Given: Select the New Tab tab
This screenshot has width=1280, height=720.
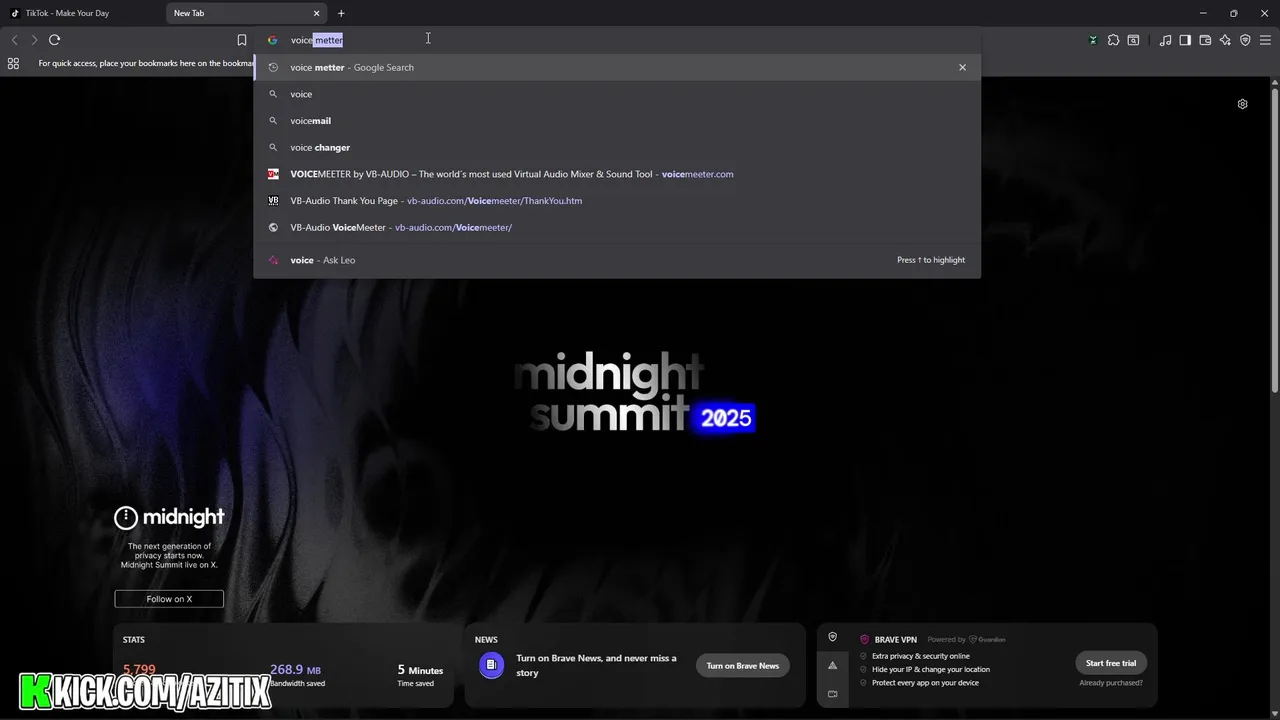Looking at the screenshot, I should 247,13.
